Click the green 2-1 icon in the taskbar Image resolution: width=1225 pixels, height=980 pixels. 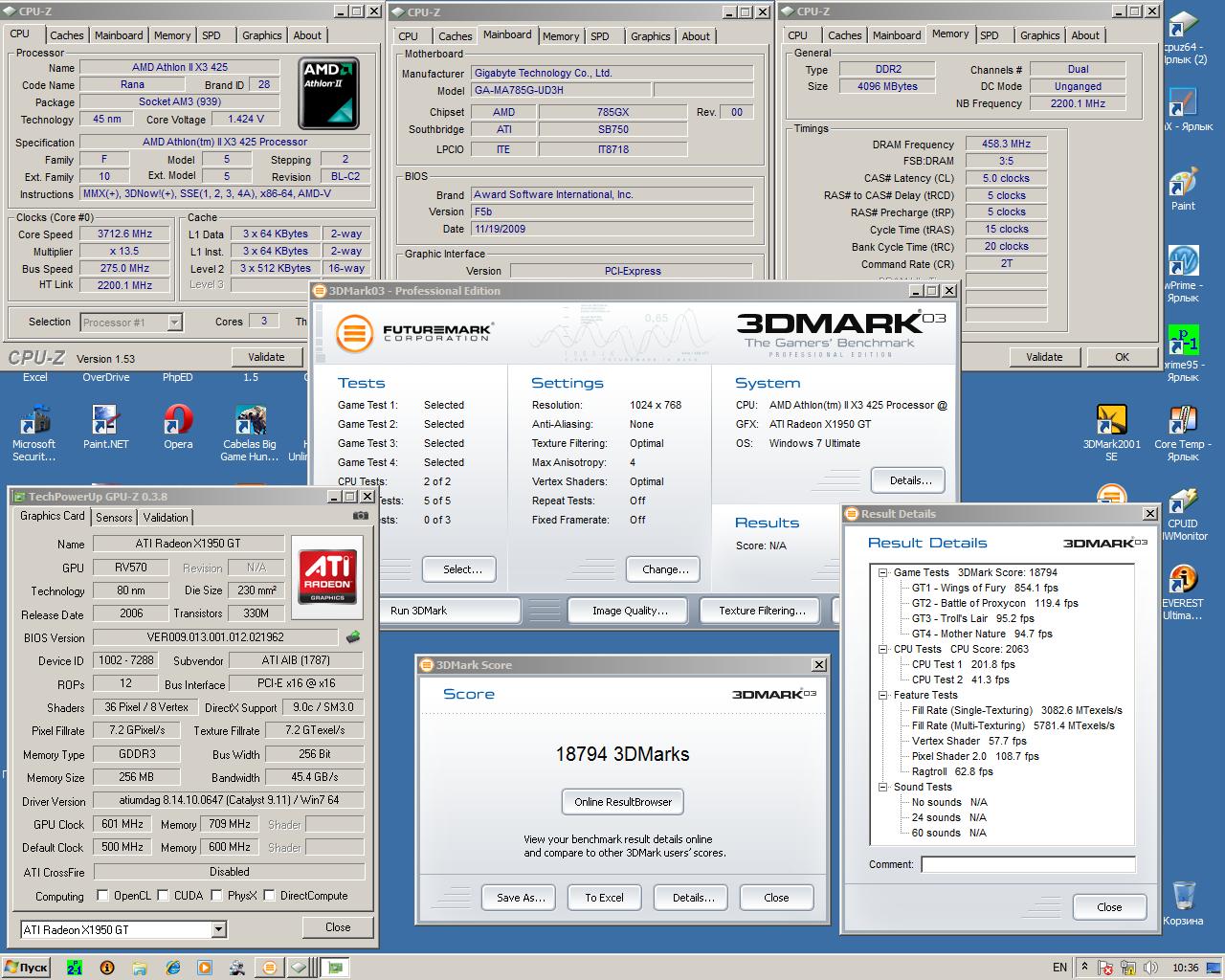[x=75, y=968]
